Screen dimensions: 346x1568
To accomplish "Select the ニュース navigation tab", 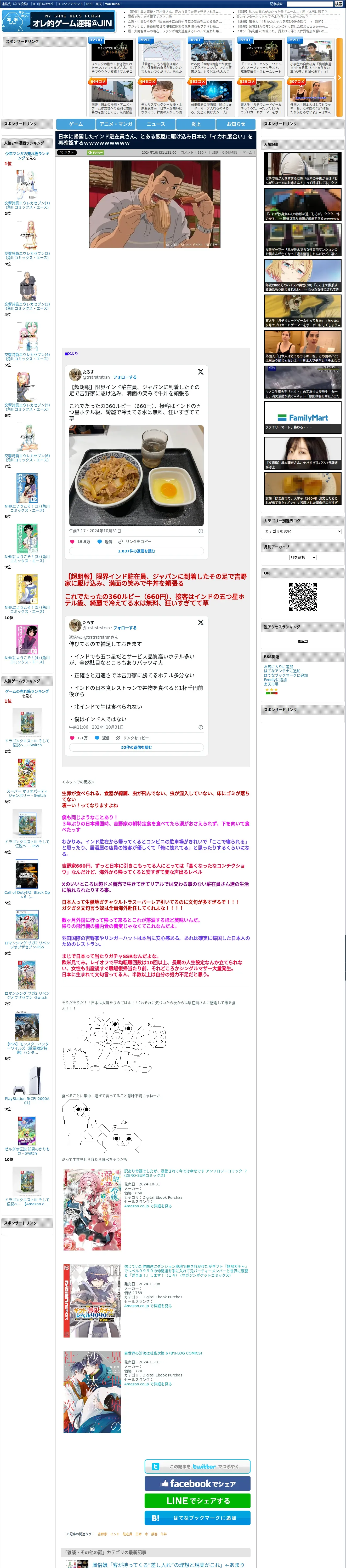I will click(156, 124).
